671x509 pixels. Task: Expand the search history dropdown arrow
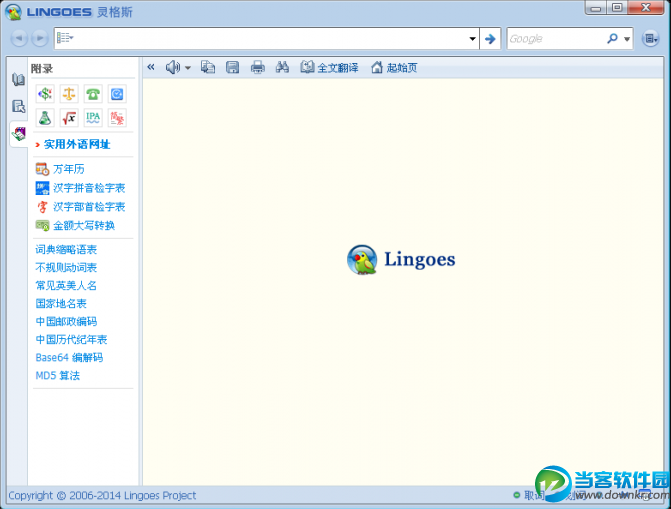472,39
